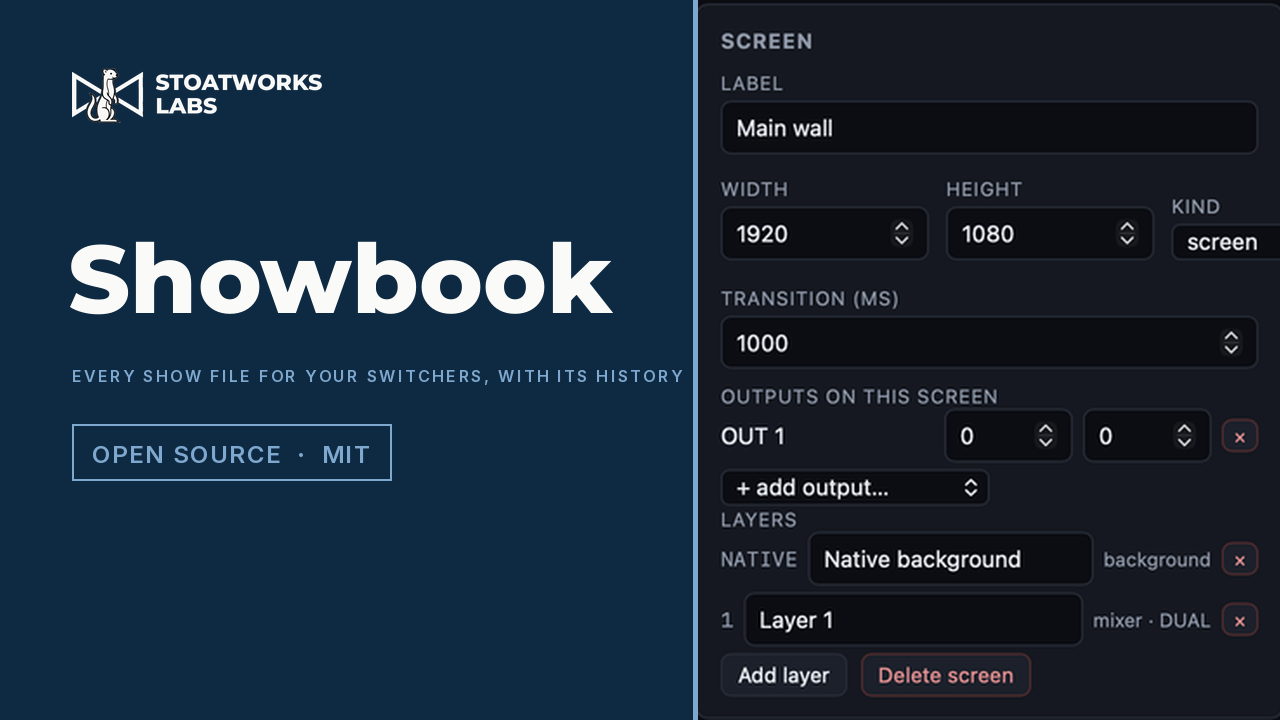This screenshot has width=1280, height=720.
Task: Remove the Native background layer with x
Action: 1240,560
